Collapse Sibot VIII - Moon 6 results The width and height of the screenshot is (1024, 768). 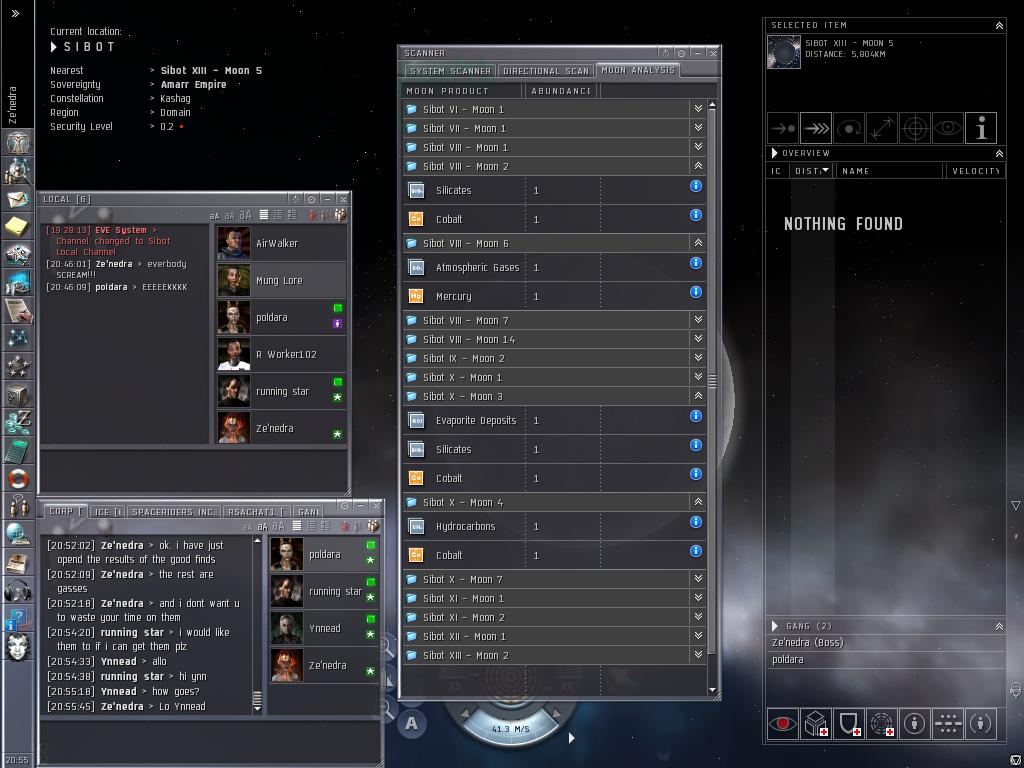point(698,243)
